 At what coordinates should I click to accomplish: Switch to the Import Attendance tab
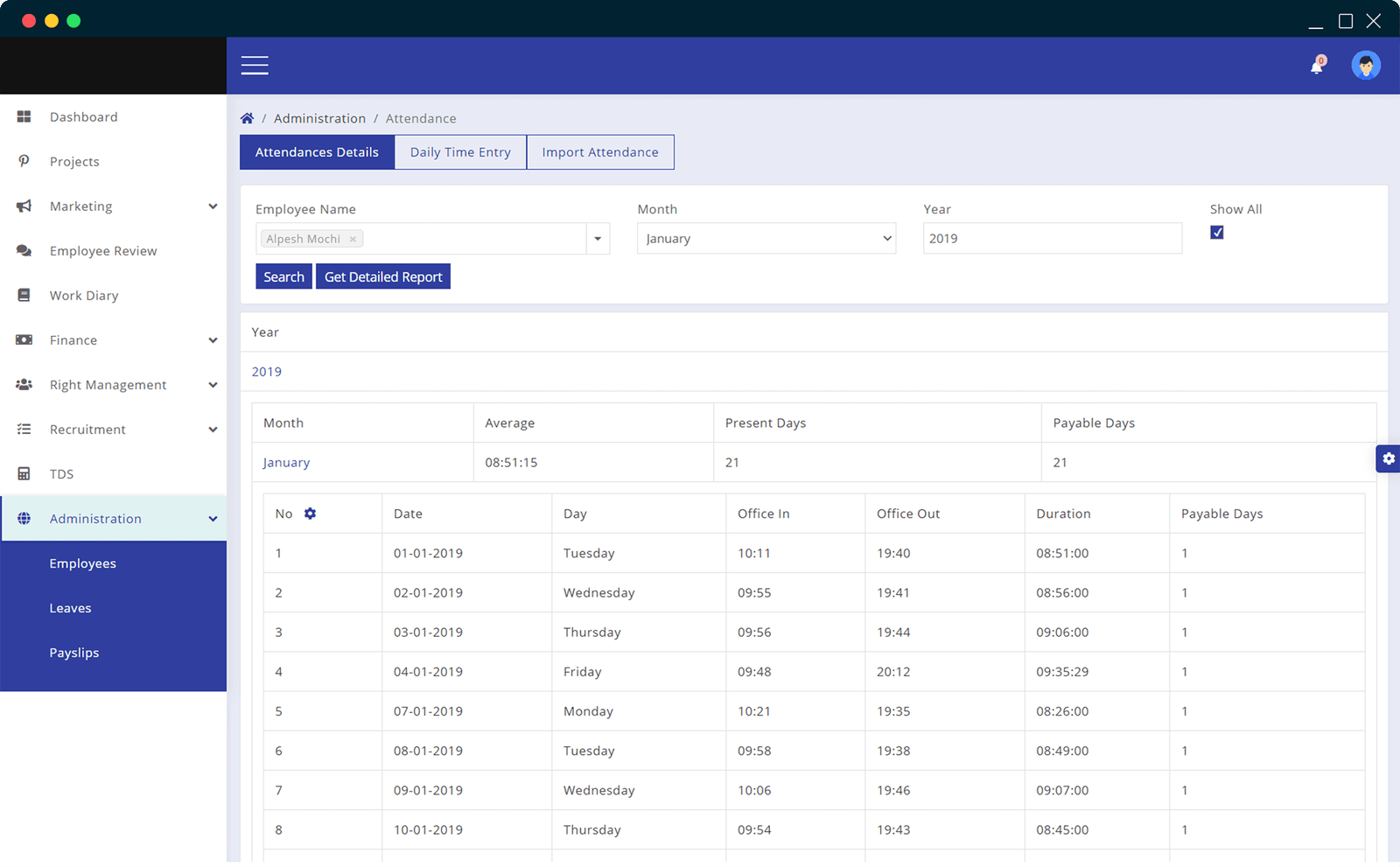click(599, 152)
